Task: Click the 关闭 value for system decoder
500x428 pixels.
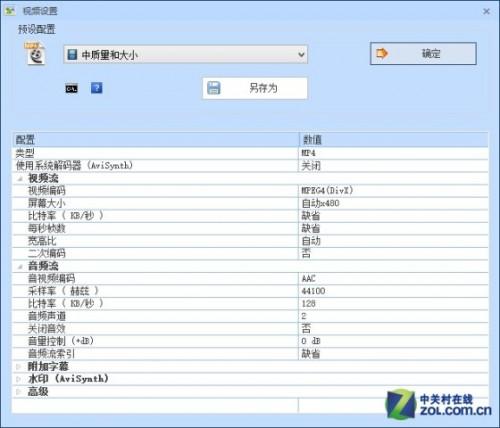Action: 311,166
